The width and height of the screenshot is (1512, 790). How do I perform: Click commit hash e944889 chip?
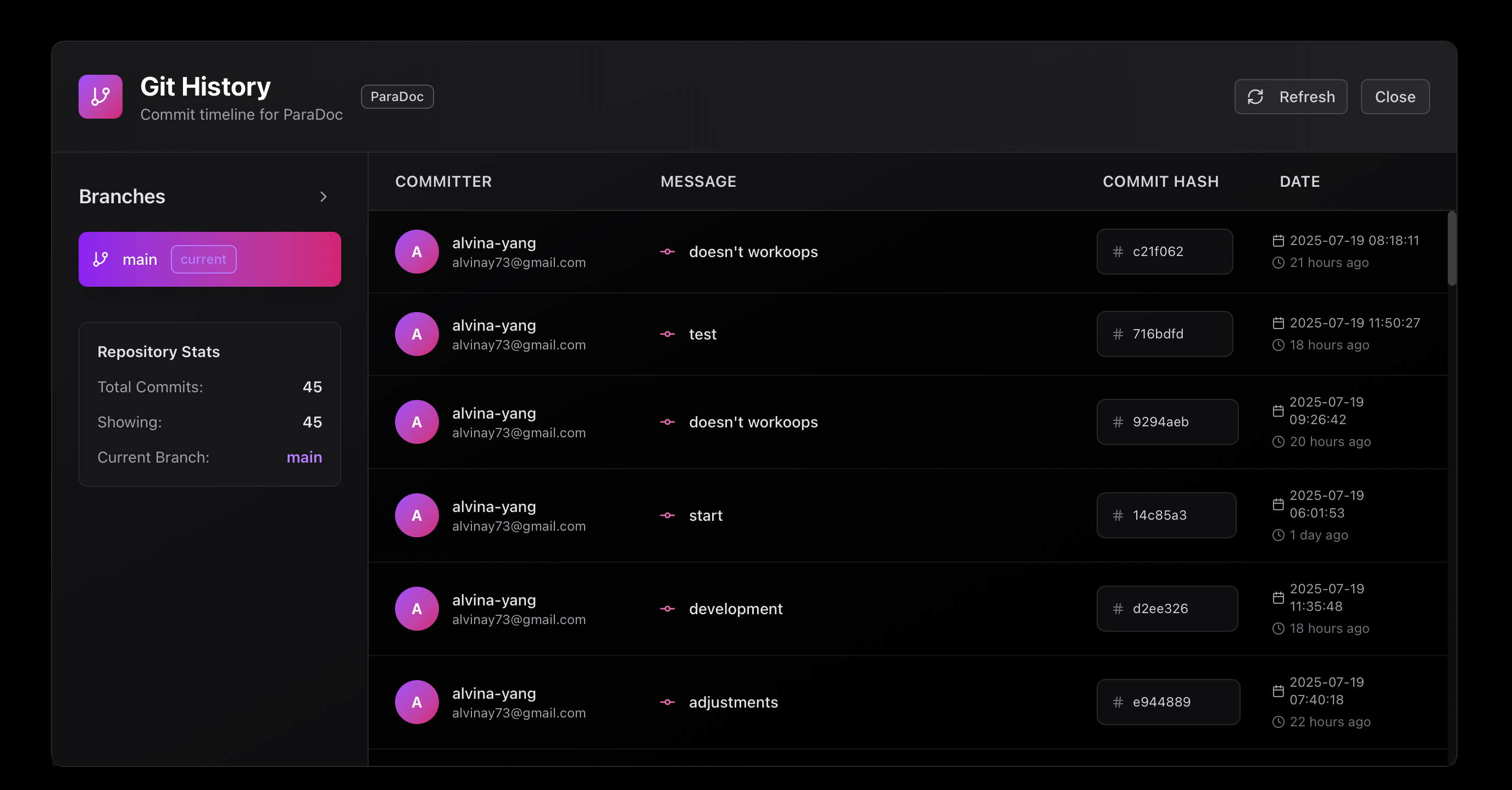point(1168,702)
